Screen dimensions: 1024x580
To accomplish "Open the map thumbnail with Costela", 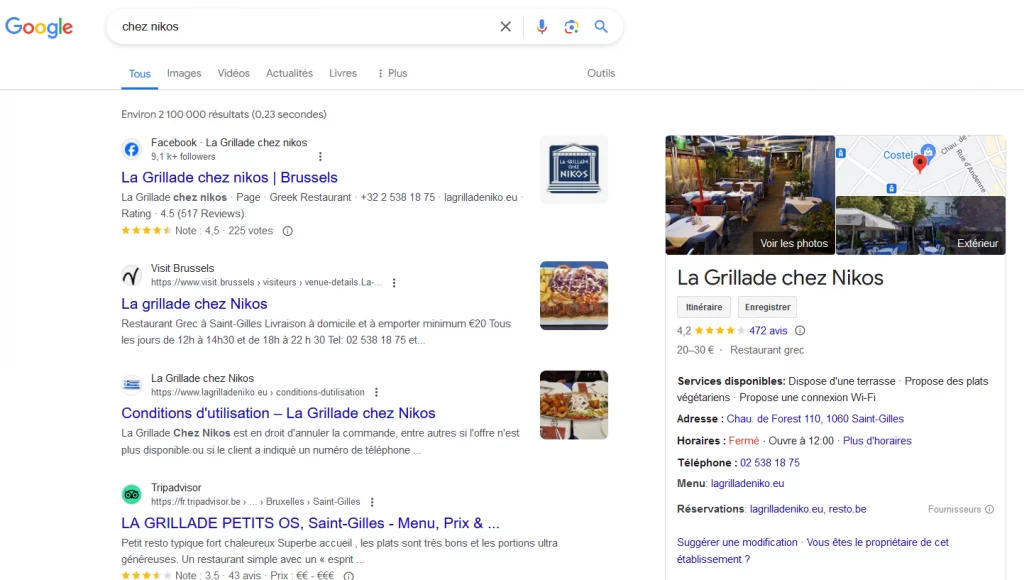I will (921, 165).
